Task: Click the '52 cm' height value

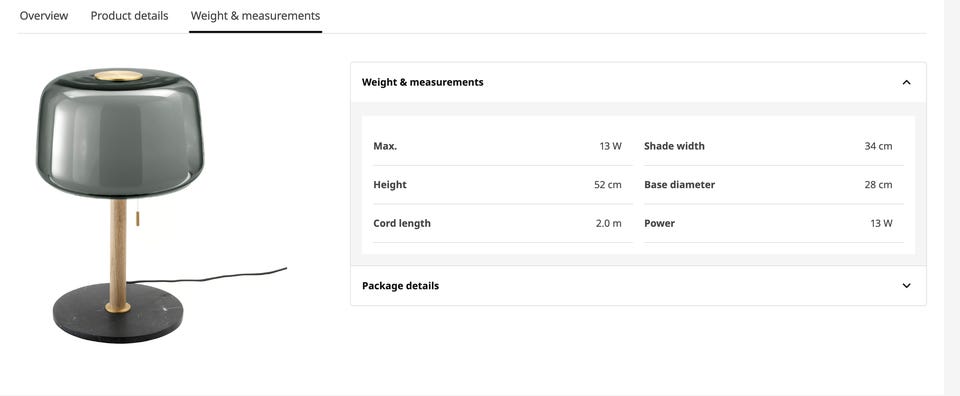Action: tap(608, 185)
